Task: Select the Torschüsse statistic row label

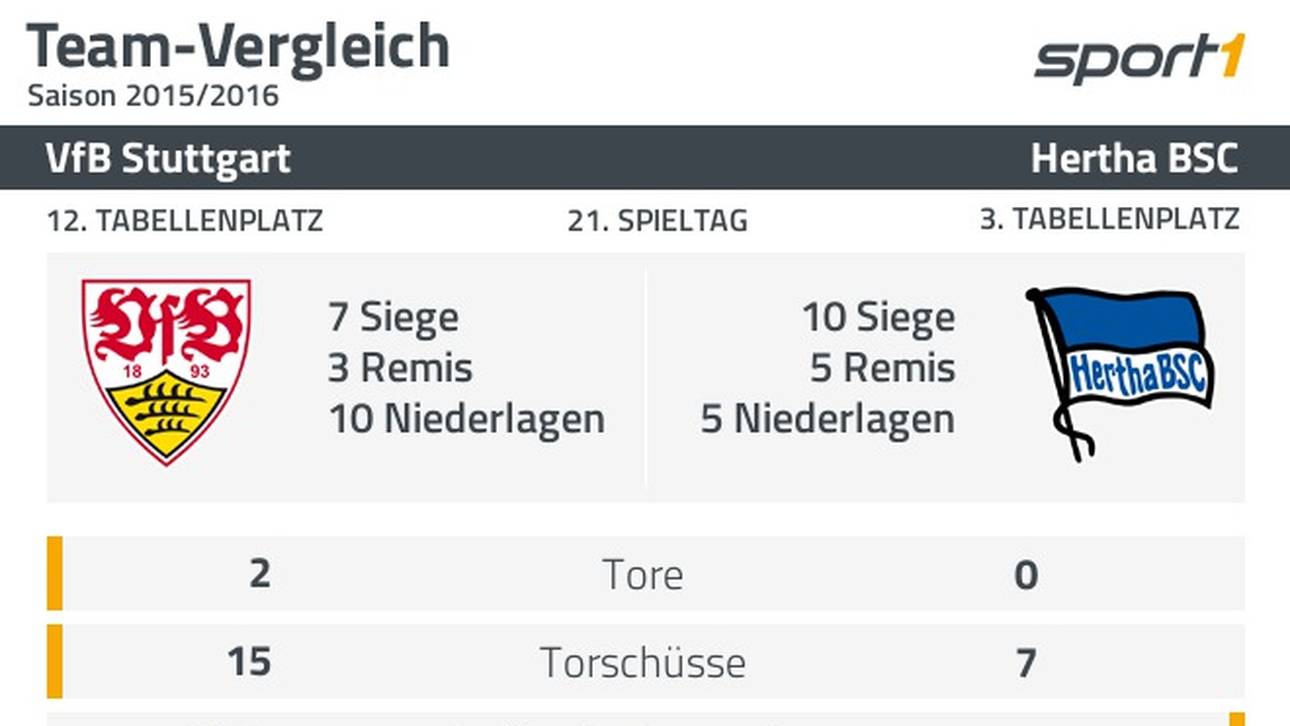Action: (643, 663)
